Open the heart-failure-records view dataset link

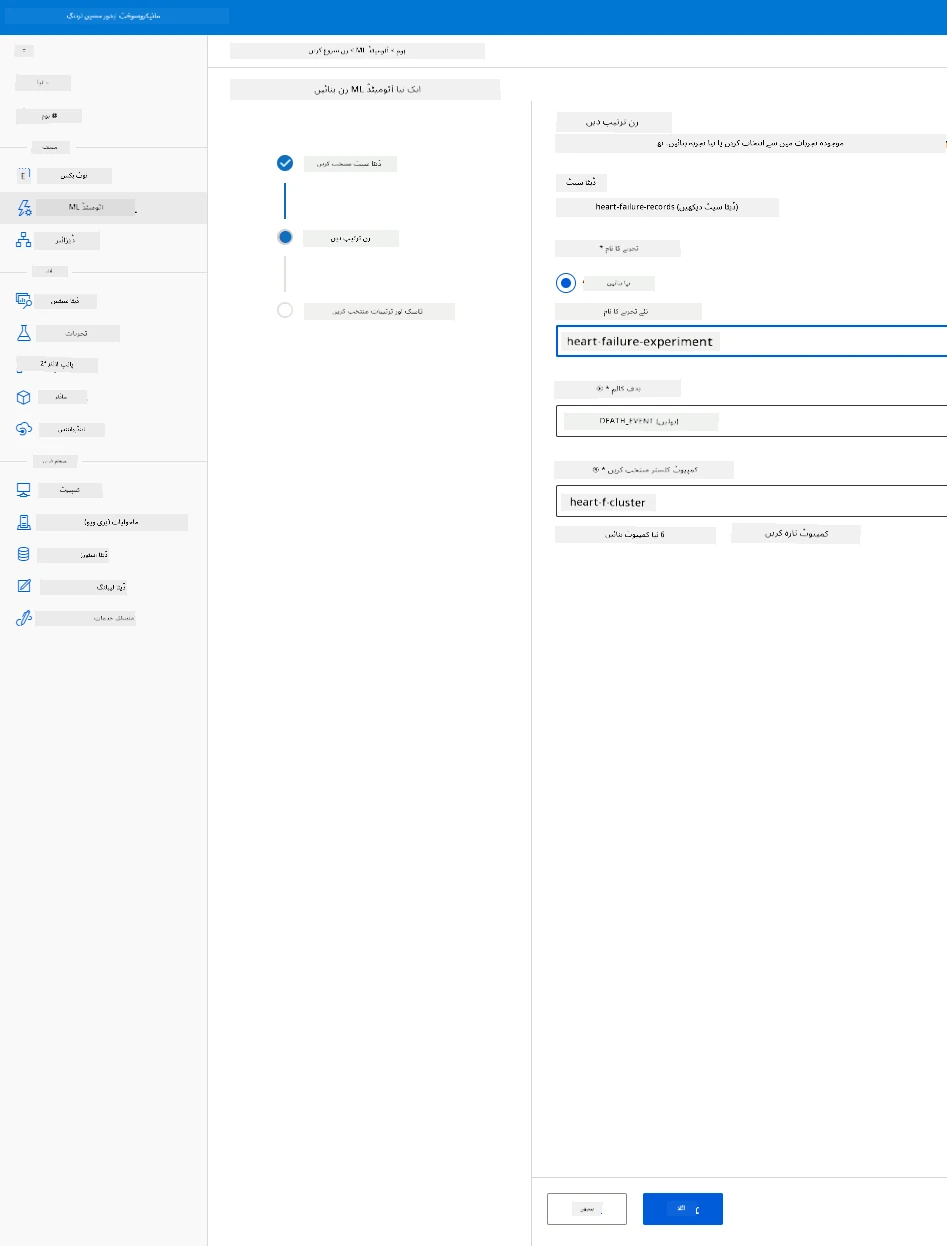click(667, 208)
